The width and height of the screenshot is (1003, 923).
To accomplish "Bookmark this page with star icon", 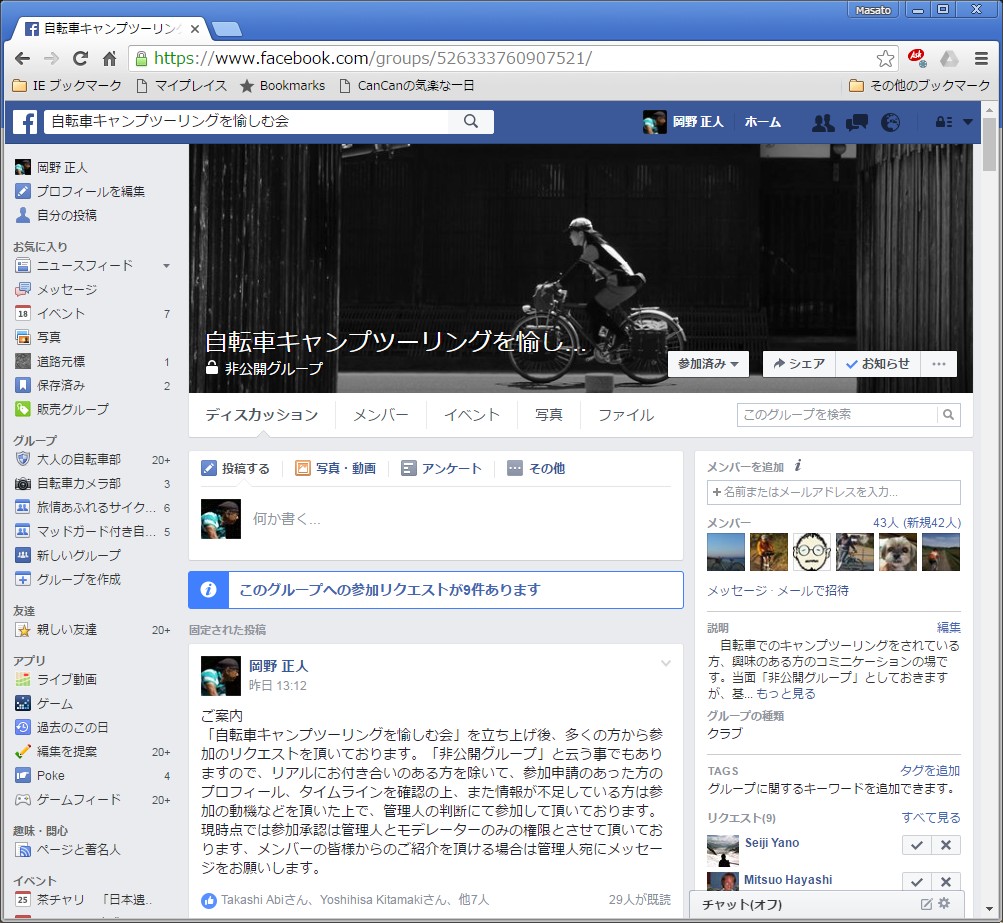I will pyautogui.click(x=885, y=59).
